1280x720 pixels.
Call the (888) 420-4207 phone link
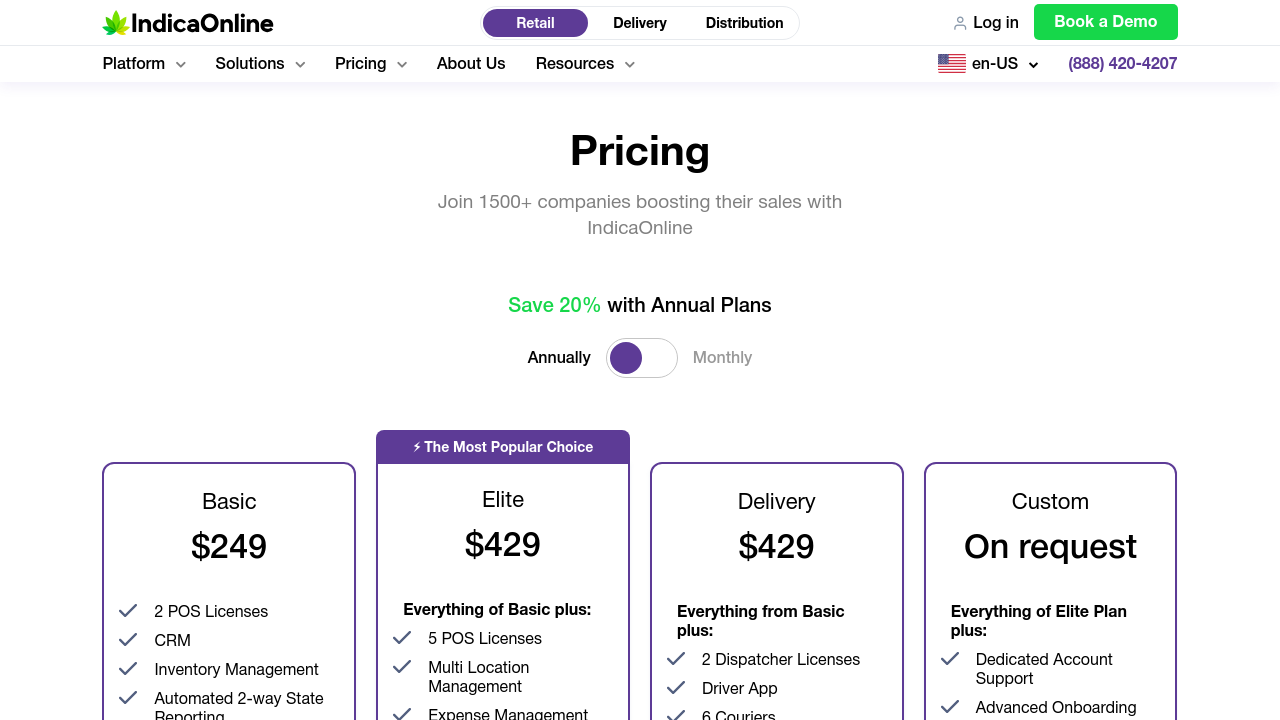tap(1122, 64)
